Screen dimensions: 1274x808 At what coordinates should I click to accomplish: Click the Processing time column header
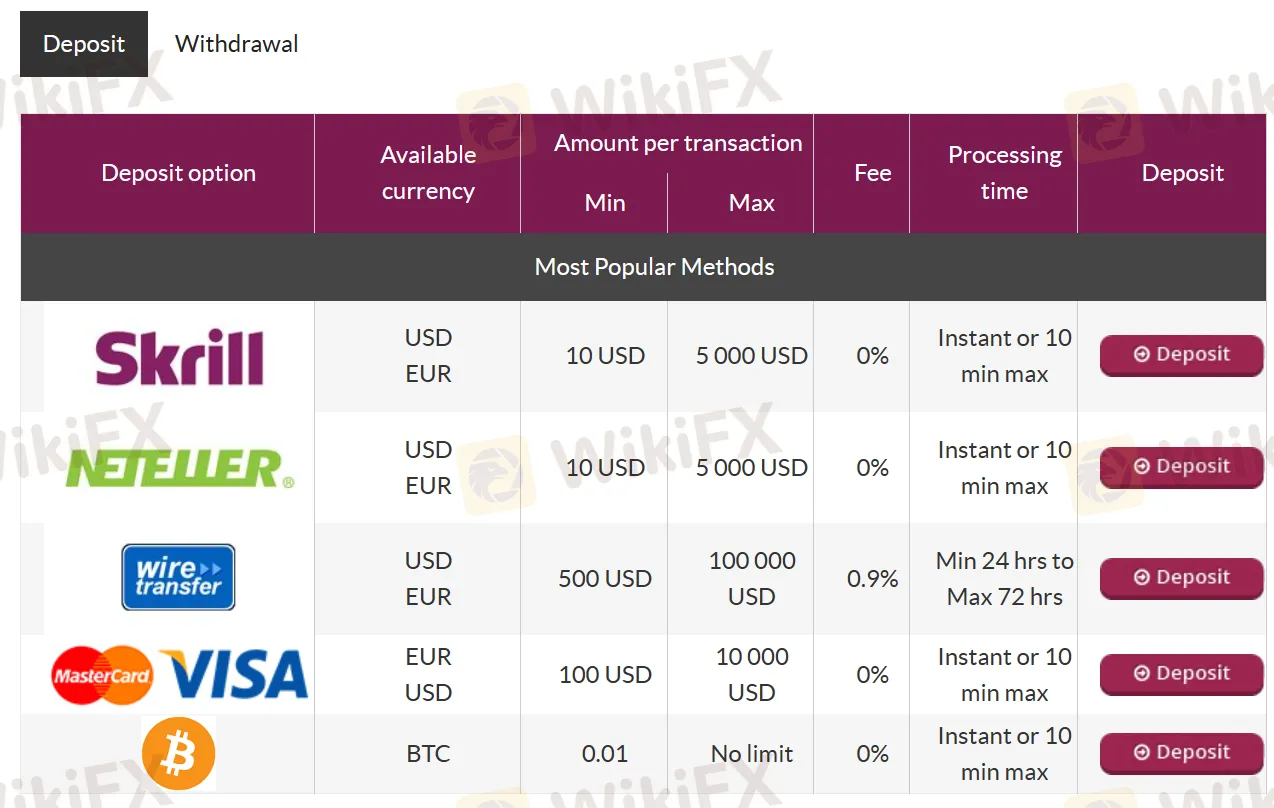pyautogui.click(x=1005, y=173)
